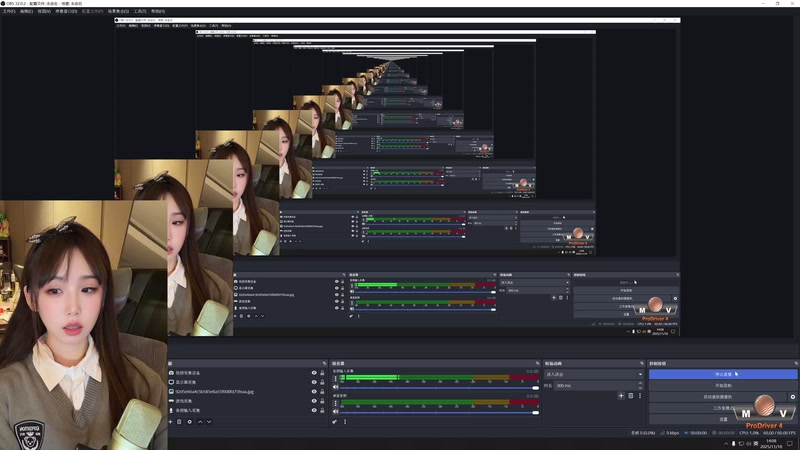Select the 游戏采集 source row

point(247,401)
